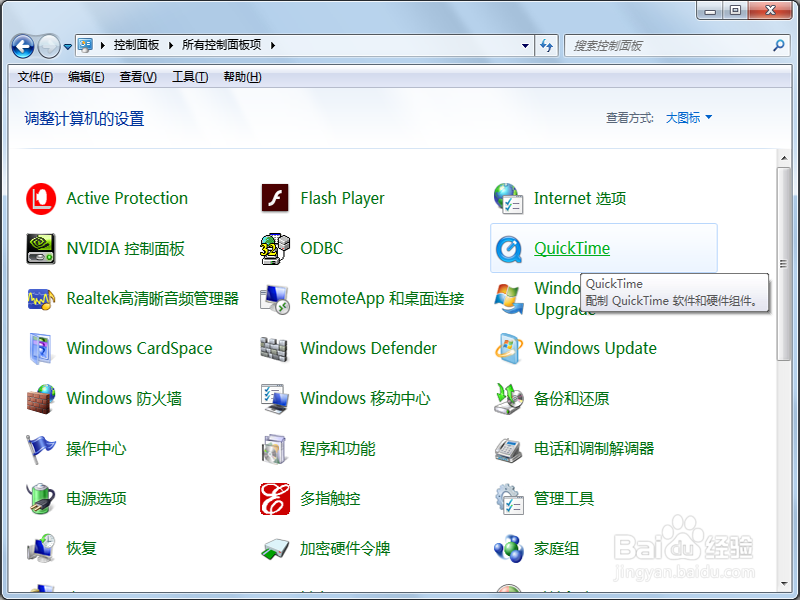Open the recent pages dropdown arrow
Viewport: 800px width, 600px height.
67,47
